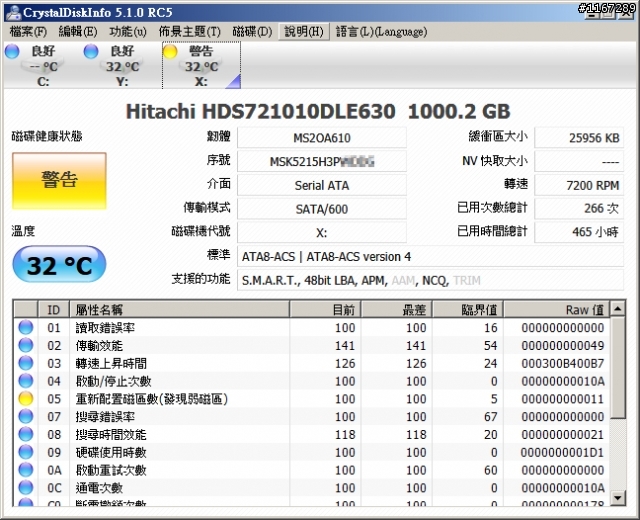Click the Hitachi HDS721010DLE630 model title

click(x=318, y=111)
